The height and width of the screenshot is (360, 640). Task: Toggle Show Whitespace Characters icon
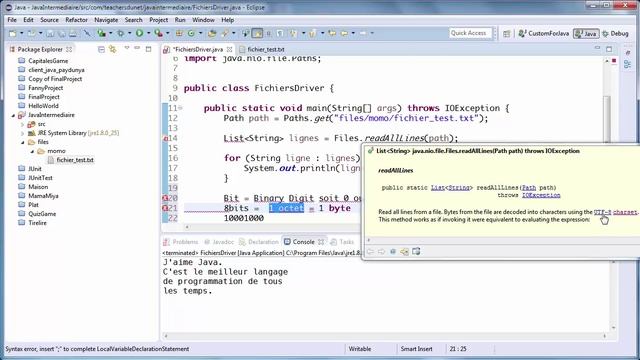pyautogui.click(x=280, y=33)
